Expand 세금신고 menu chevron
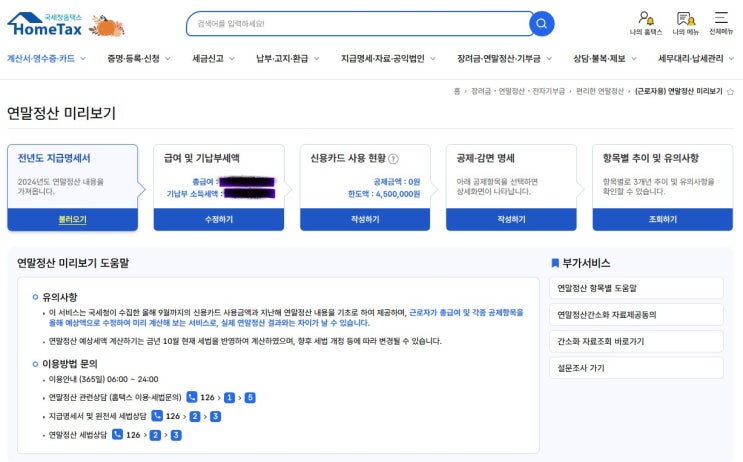 click(x=232, y=59)
